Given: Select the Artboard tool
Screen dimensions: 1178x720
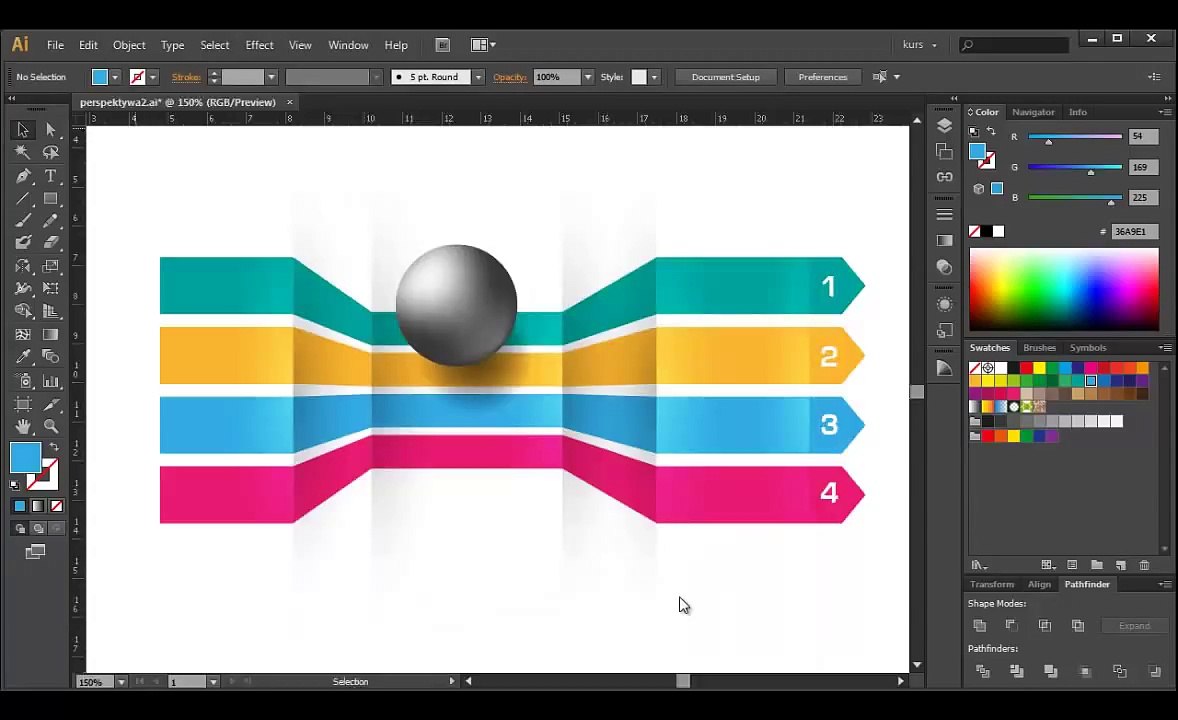Looking at the screenshot, I should coord(23,404).
